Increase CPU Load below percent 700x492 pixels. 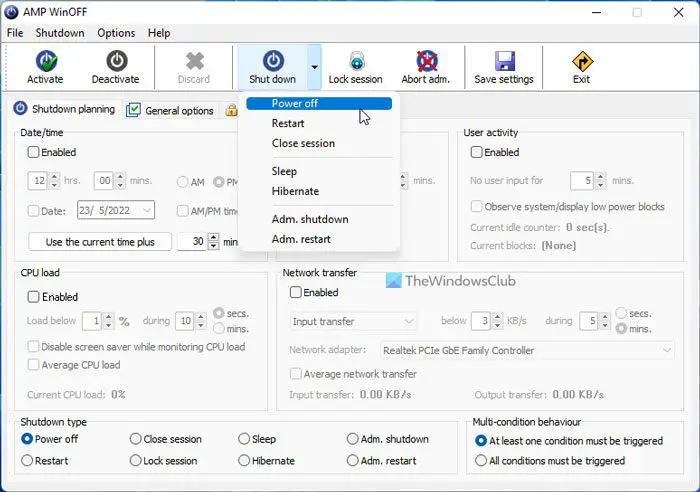tap(108, 317)
